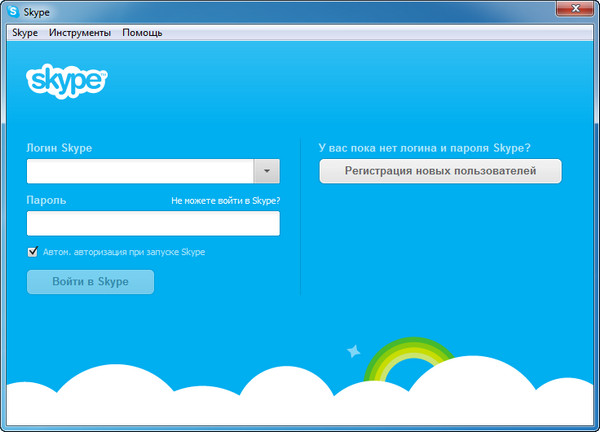Expand the Skype login name dropdown arrow
The height and width of the screenshot is (432, 600).
click(266, 171)
